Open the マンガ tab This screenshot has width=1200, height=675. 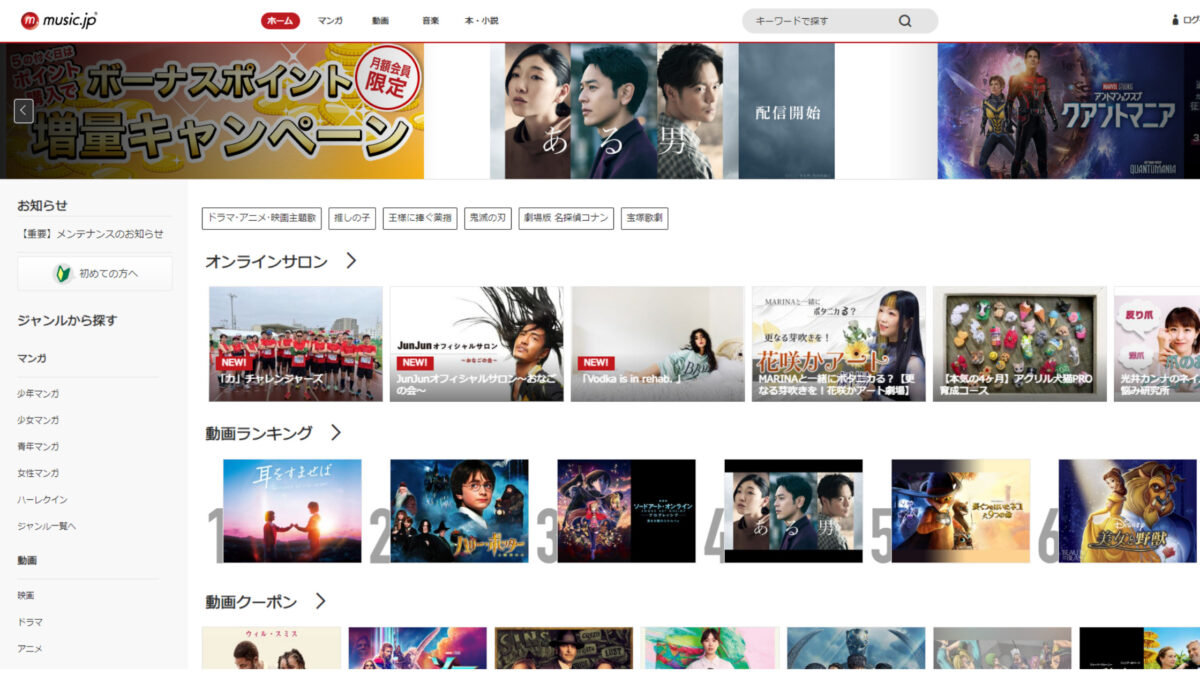[330, 21]
